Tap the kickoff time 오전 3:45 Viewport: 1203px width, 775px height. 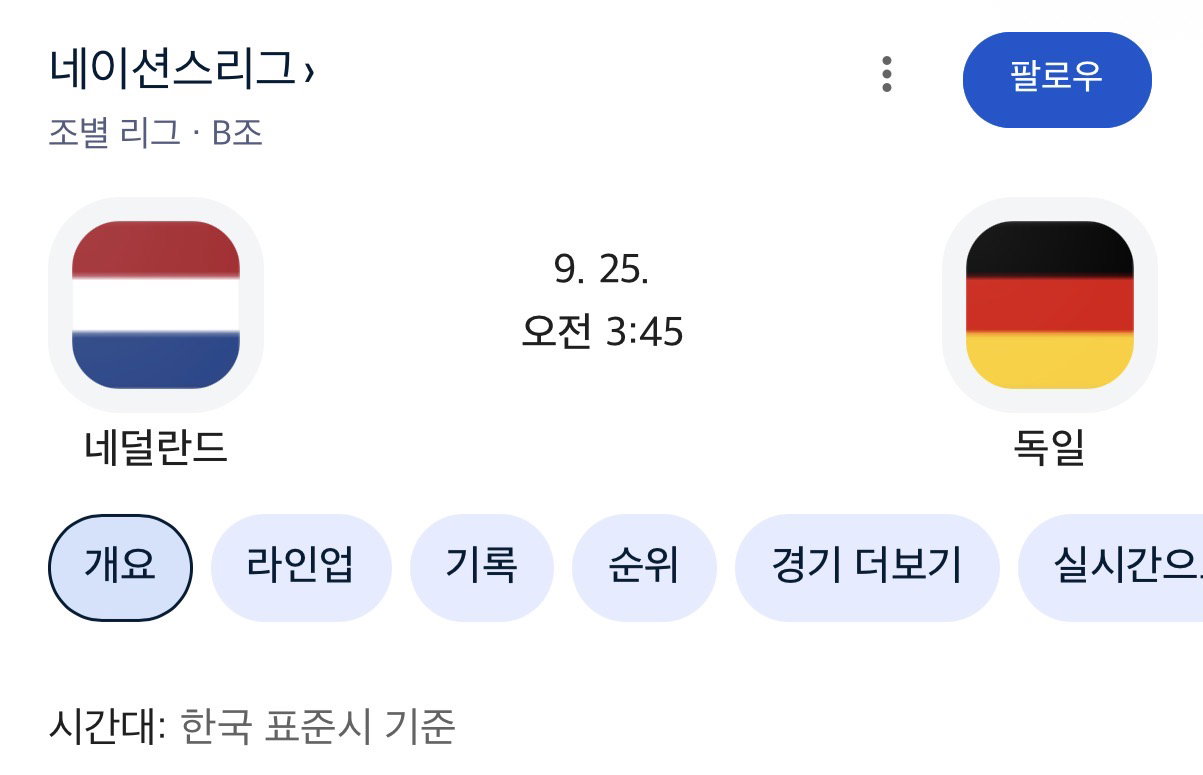[602, 332]
